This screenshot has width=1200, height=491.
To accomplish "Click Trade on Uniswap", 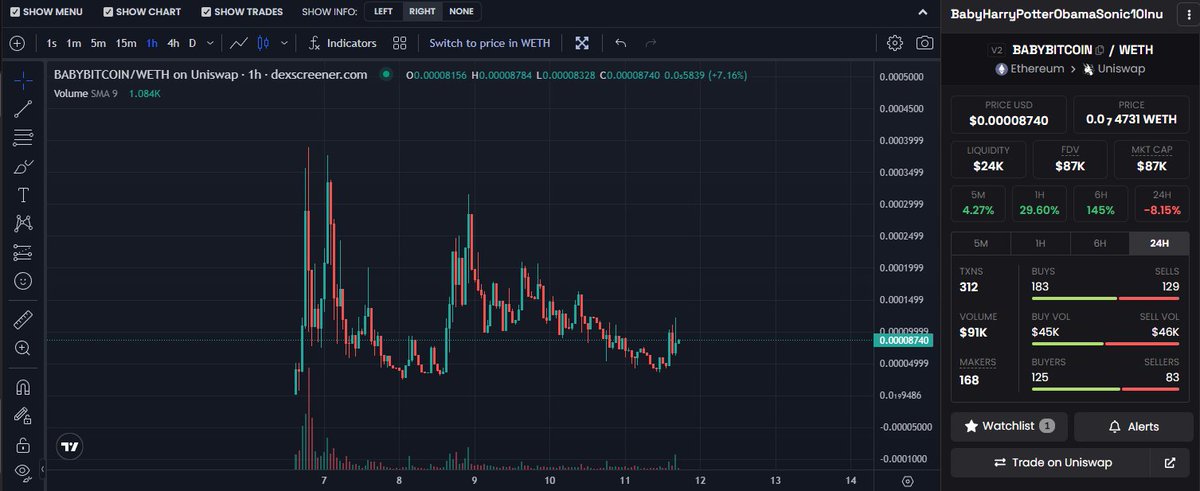I will pyautogui.click(x=1050, y=463).
